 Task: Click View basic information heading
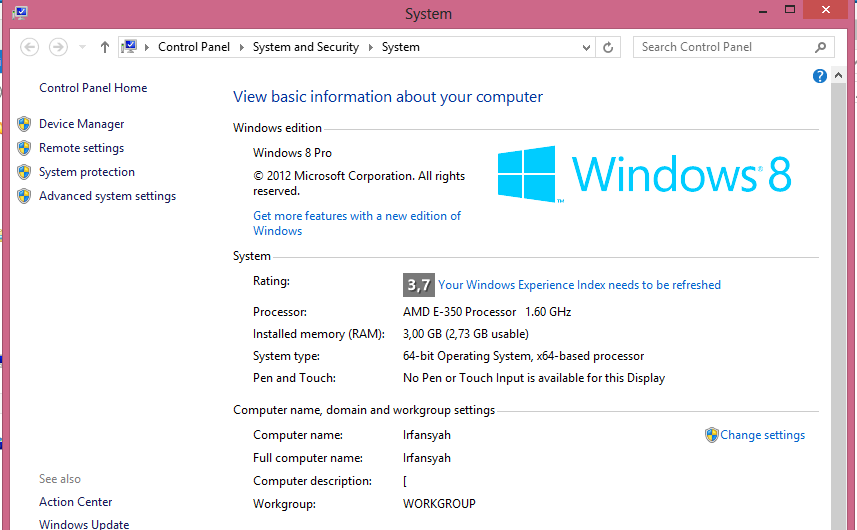pyautogui.click(x=388, y=97)
